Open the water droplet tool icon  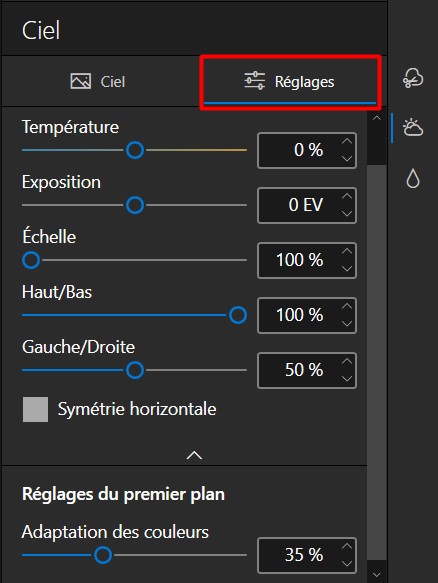(413, 178)
